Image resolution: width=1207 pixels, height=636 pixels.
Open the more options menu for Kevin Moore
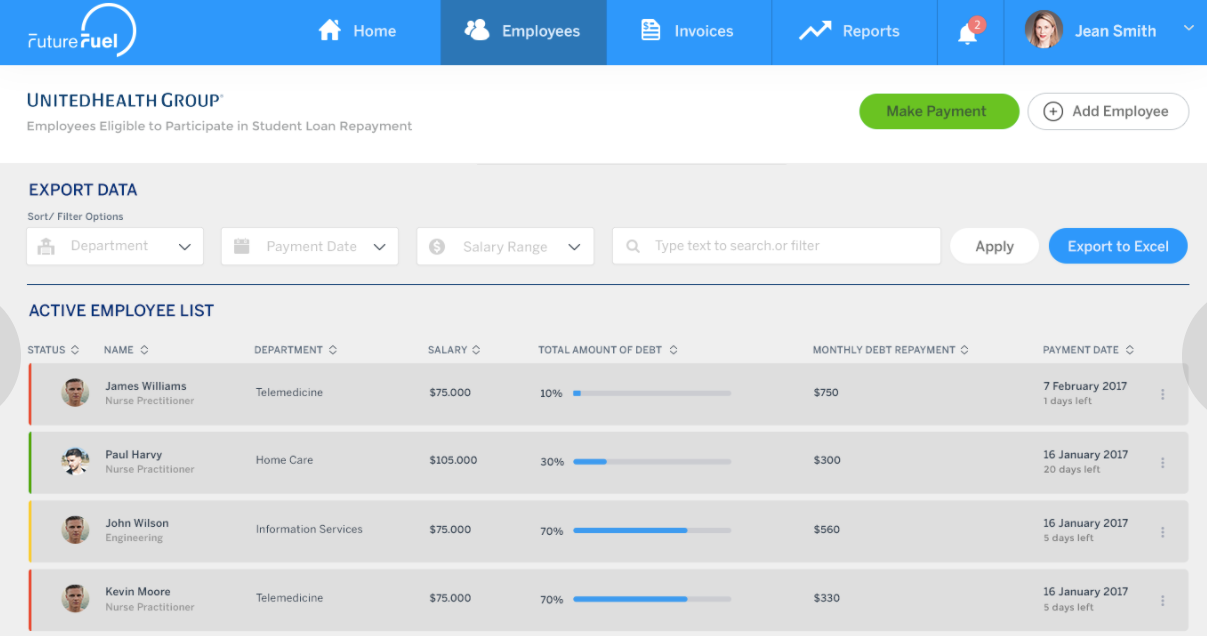[x=1162, y=600]
